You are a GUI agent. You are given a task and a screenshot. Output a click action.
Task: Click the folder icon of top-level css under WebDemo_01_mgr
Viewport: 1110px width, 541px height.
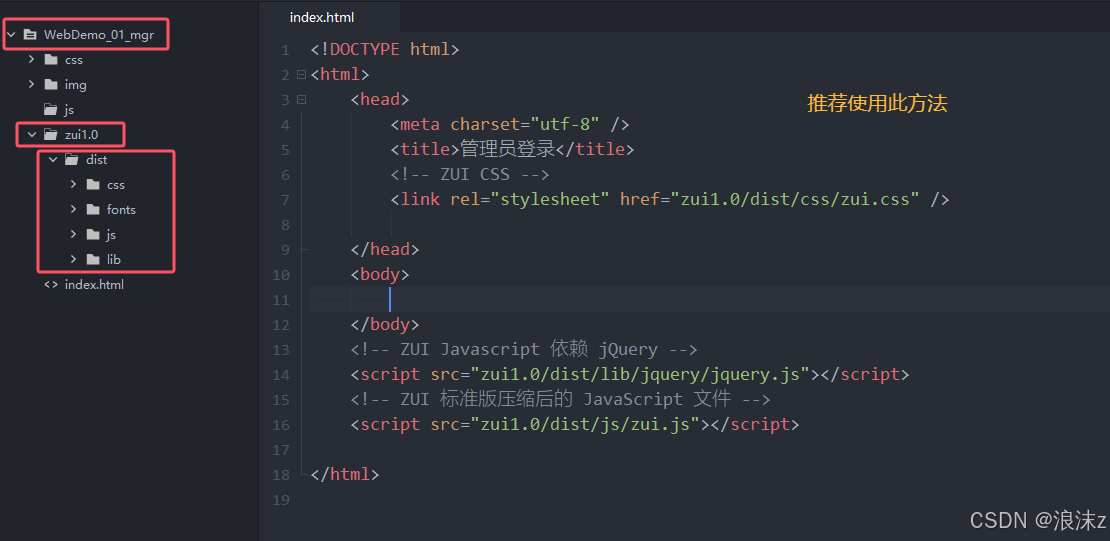50,59
